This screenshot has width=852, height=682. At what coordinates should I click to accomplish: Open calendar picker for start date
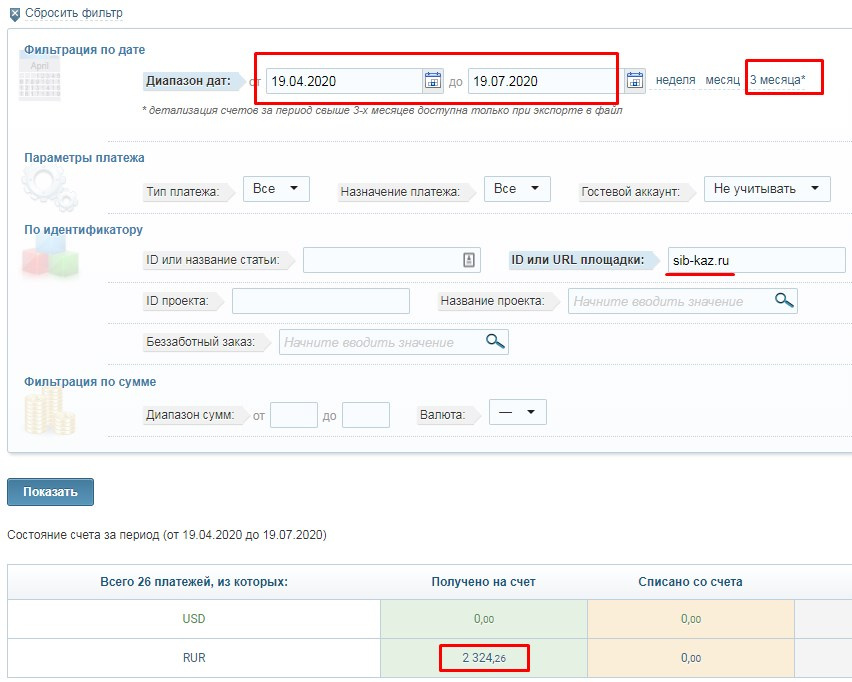click(433, 80)
